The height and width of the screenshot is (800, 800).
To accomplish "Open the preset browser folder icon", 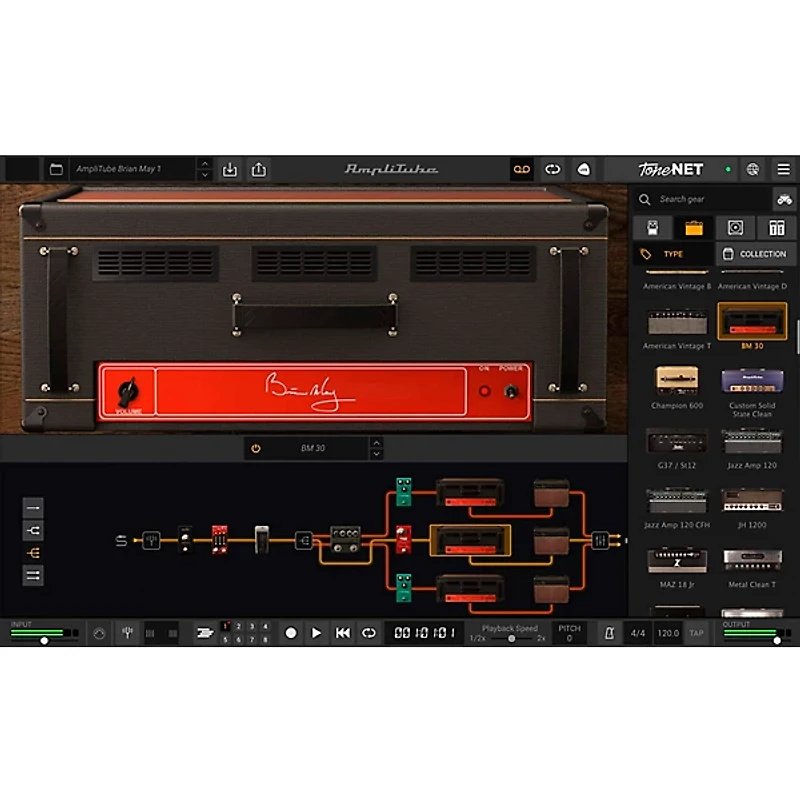I will [56, 169].
